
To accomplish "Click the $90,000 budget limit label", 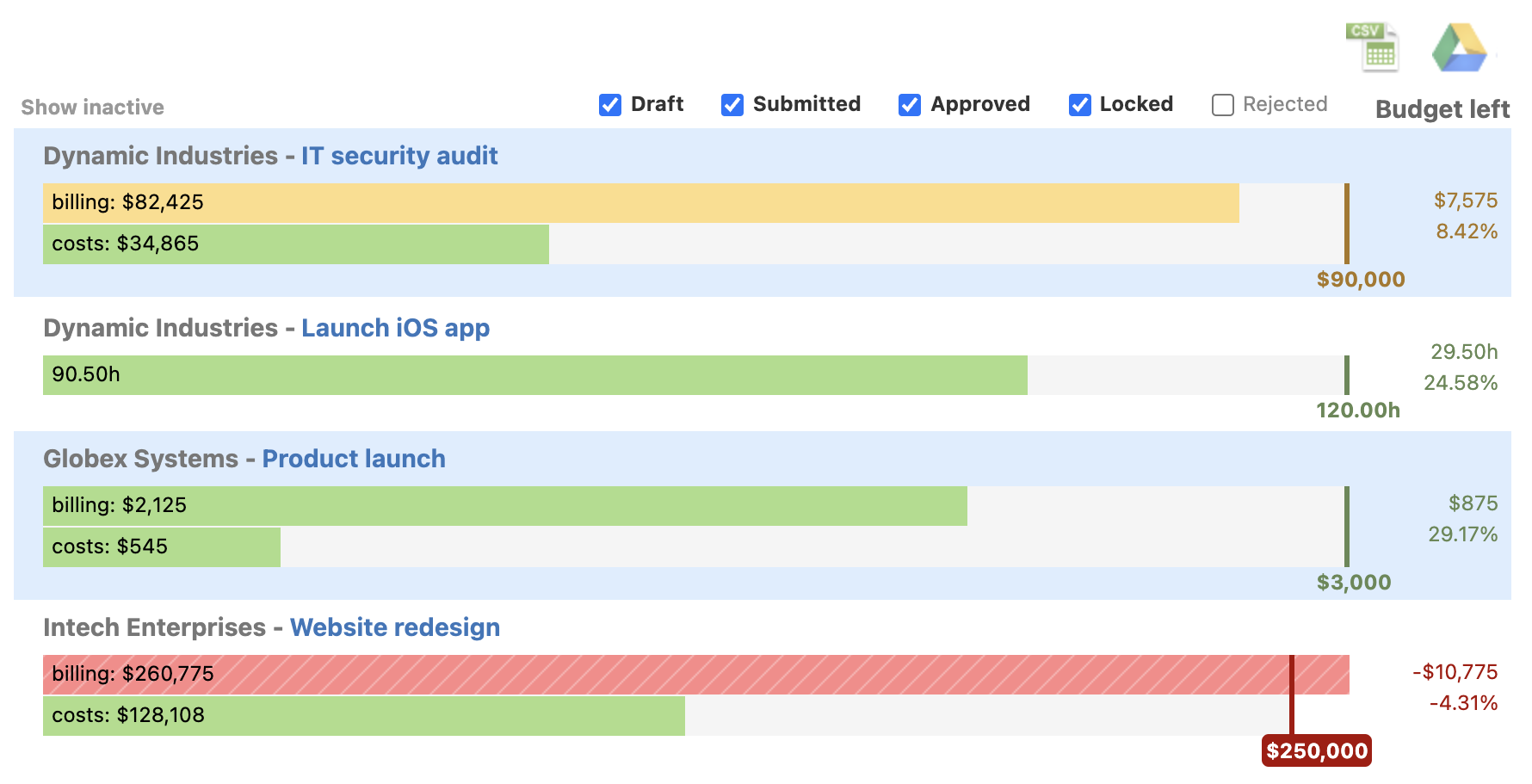I will tap(1360, 280).
